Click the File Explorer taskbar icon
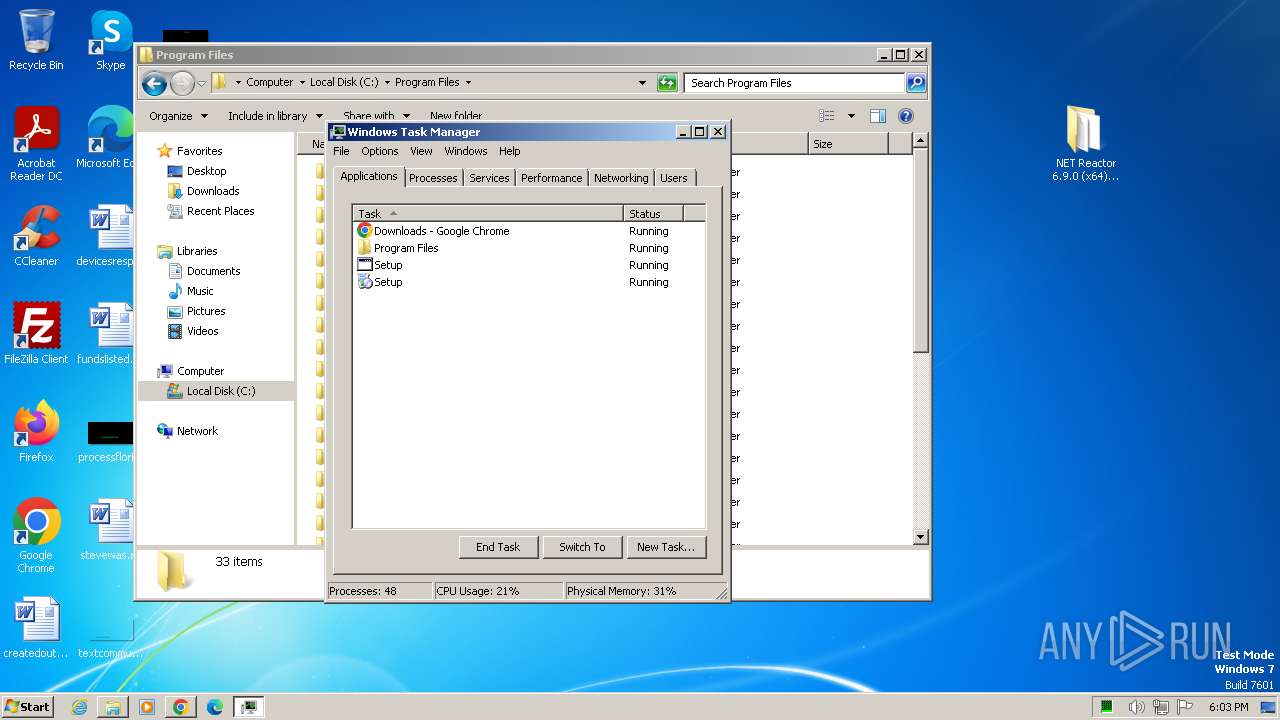Image resolution: width=1280 pixels, height=720 pixels. [x=113, y=707]
